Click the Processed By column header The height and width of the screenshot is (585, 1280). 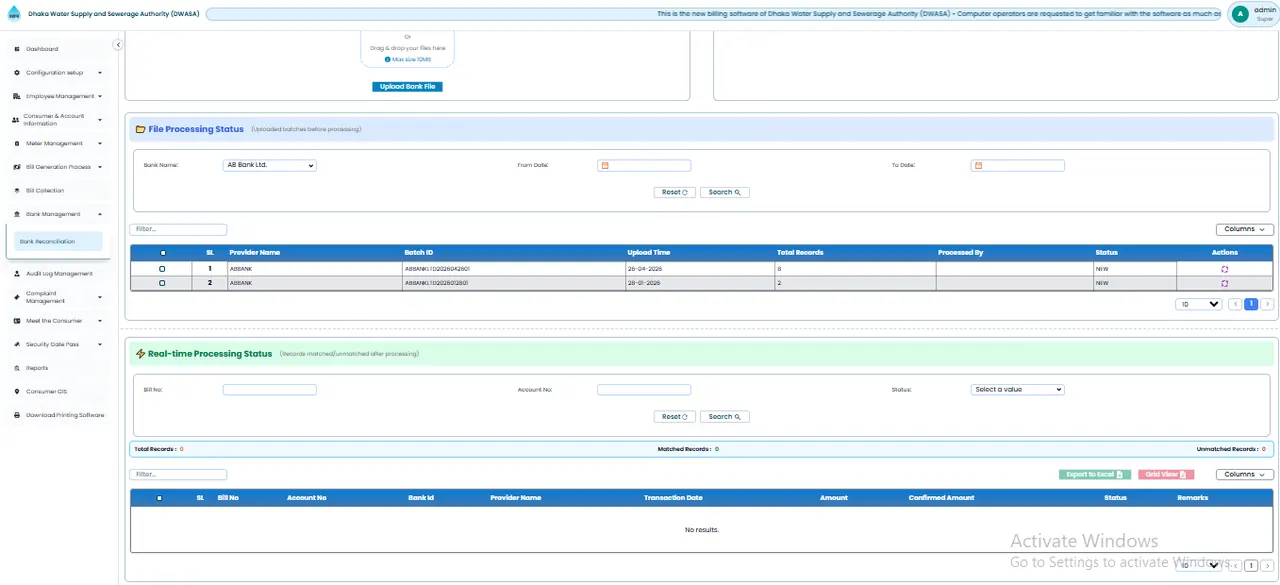(x=961, y=253)
